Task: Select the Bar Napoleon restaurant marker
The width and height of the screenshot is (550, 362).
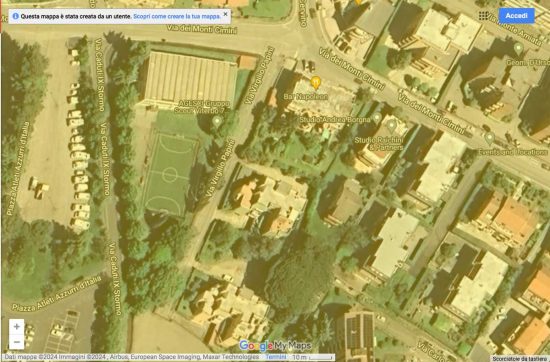Action: [x=315, y=83]
